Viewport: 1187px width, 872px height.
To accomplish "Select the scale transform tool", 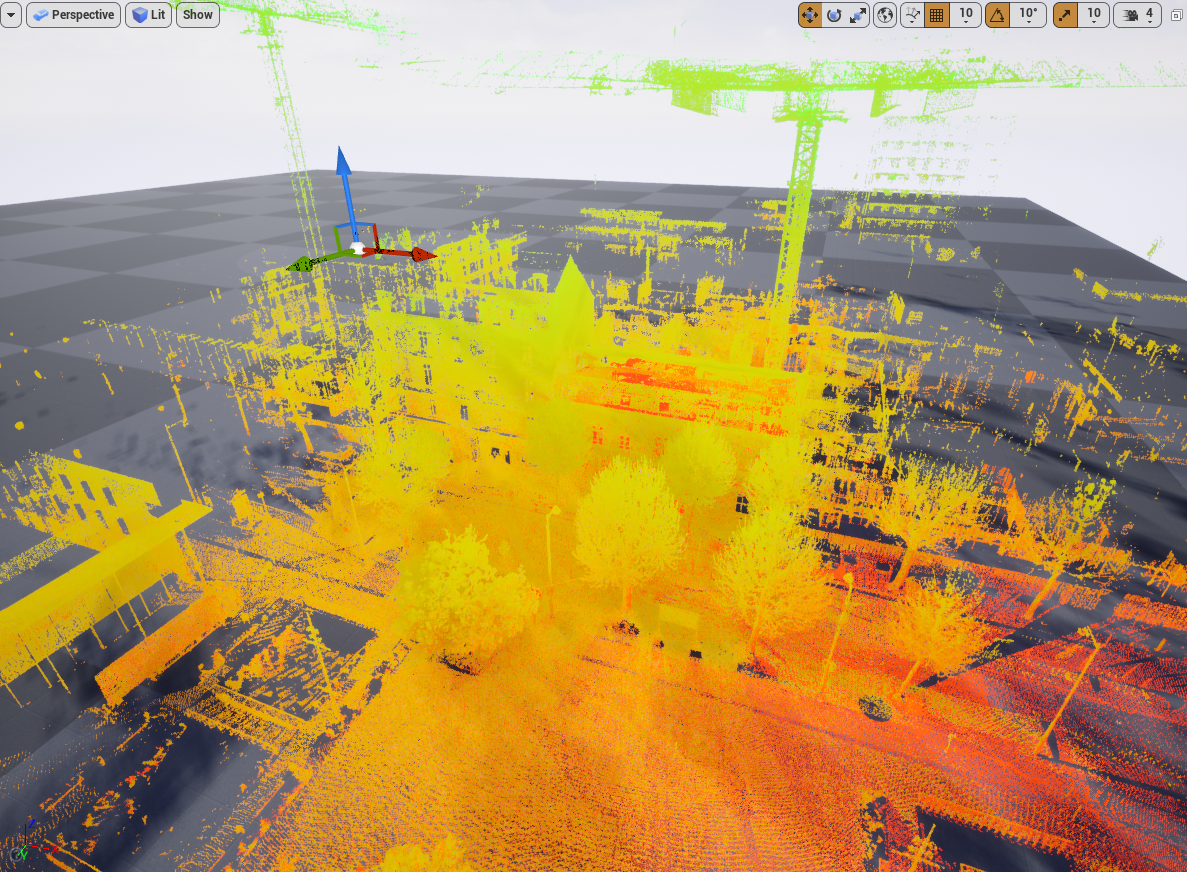I will [x=858, y=14].
